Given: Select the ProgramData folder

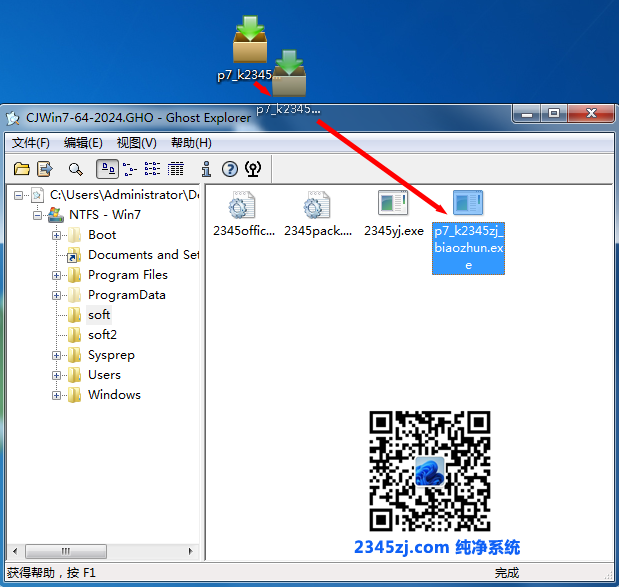Looking at the screenshot, I should tap(126, 295).
